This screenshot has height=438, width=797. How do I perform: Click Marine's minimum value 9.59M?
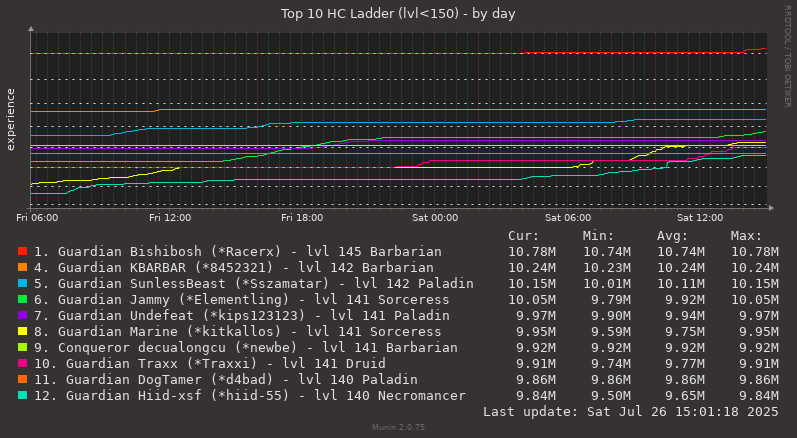pos(610,332)
